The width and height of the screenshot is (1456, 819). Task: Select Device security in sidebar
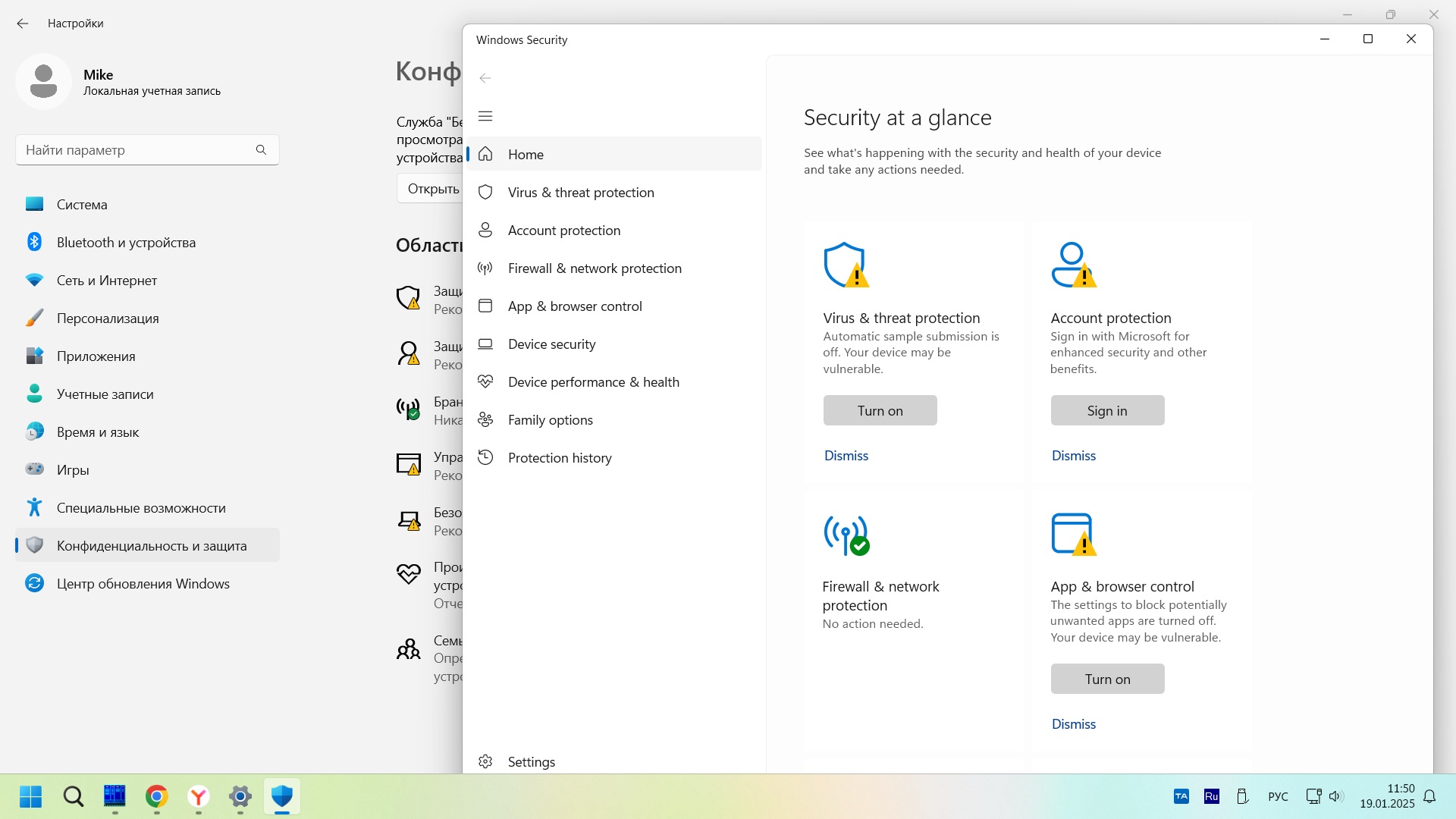[551, 344]
